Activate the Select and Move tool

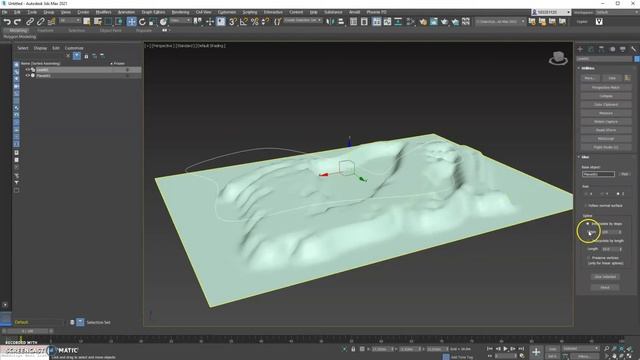pos(131,22)
